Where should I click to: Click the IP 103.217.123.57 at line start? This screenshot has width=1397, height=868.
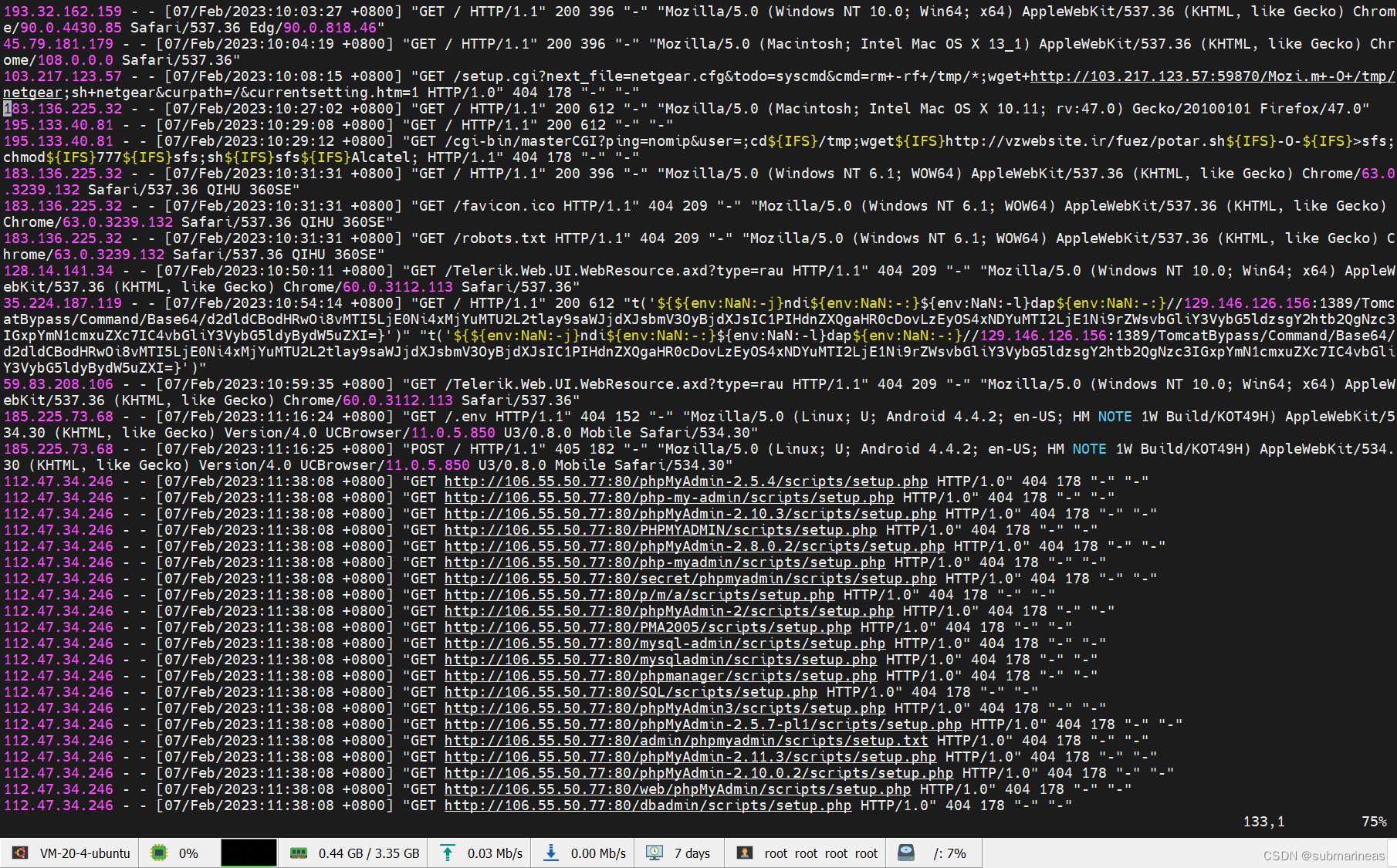[63, 76]
